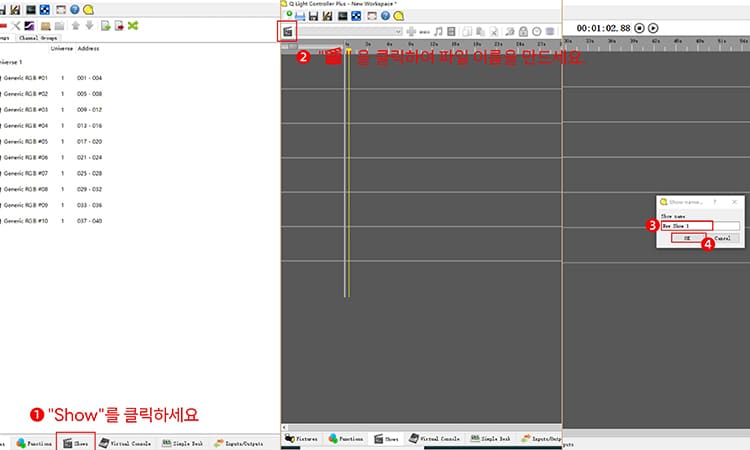750x450 pixels.
Task: Click the ungroup fixtures icon
Action: (59, 26)
